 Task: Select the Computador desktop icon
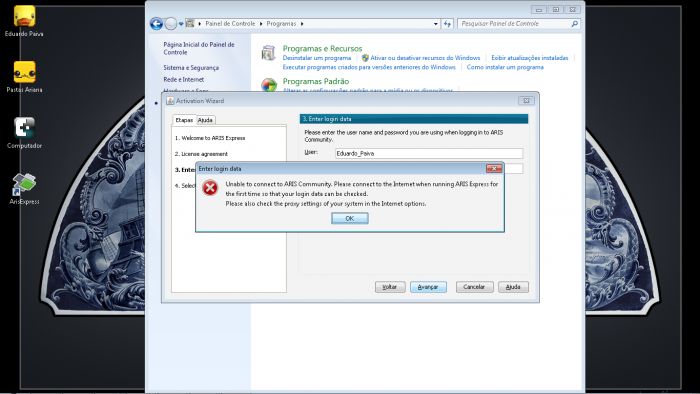coord(24,133)
